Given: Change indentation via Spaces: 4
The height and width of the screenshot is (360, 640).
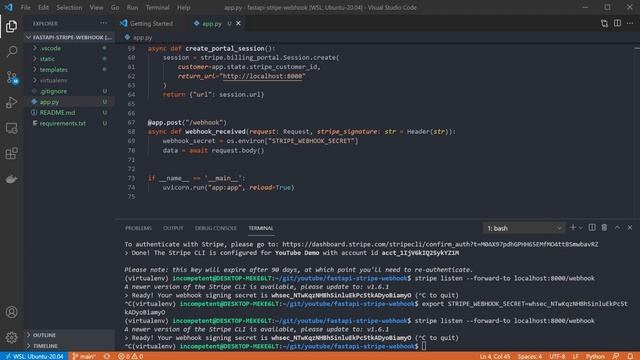Looking at the screenshot, I should [530, 356].
